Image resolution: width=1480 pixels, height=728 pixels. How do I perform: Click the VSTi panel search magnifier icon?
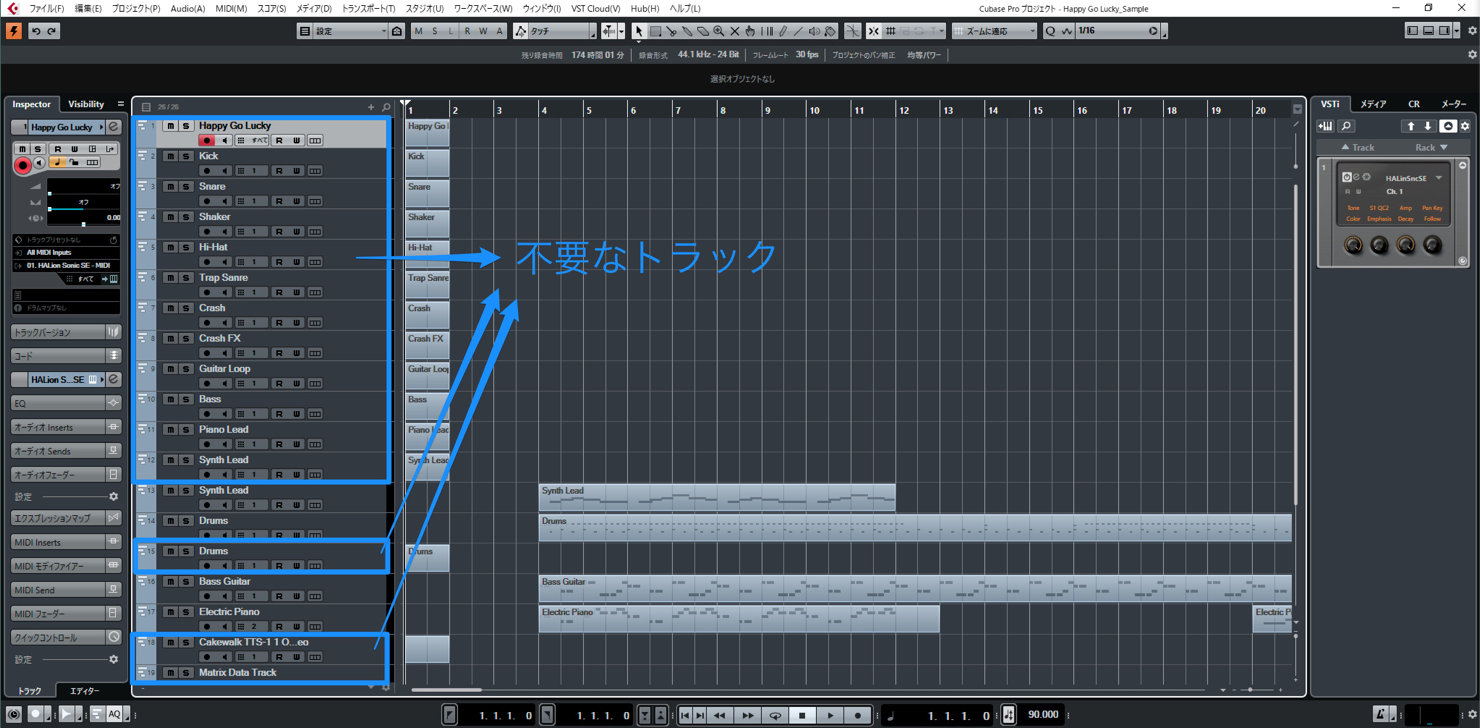coord(1346,126)
